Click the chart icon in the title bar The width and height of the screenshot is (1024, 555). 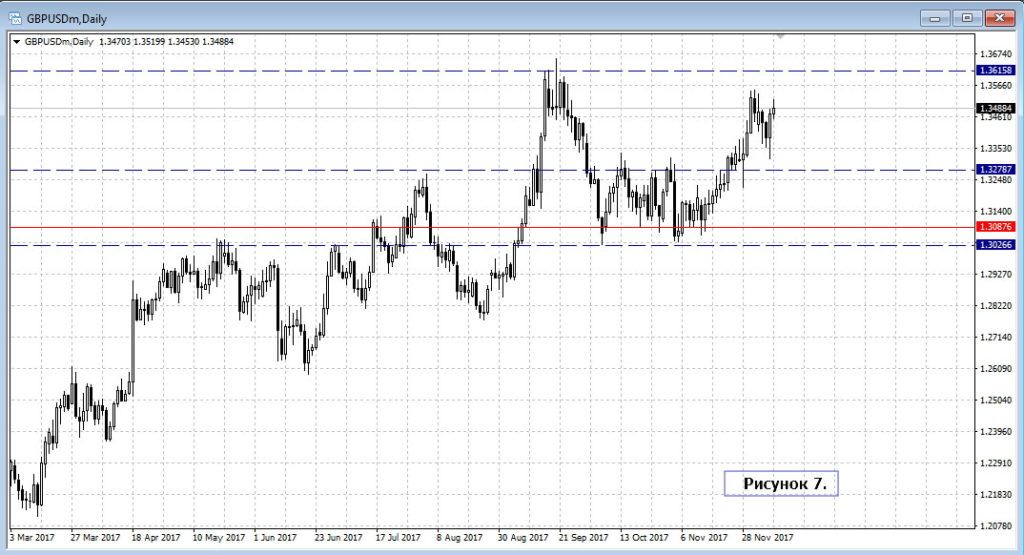coord(15,17)
